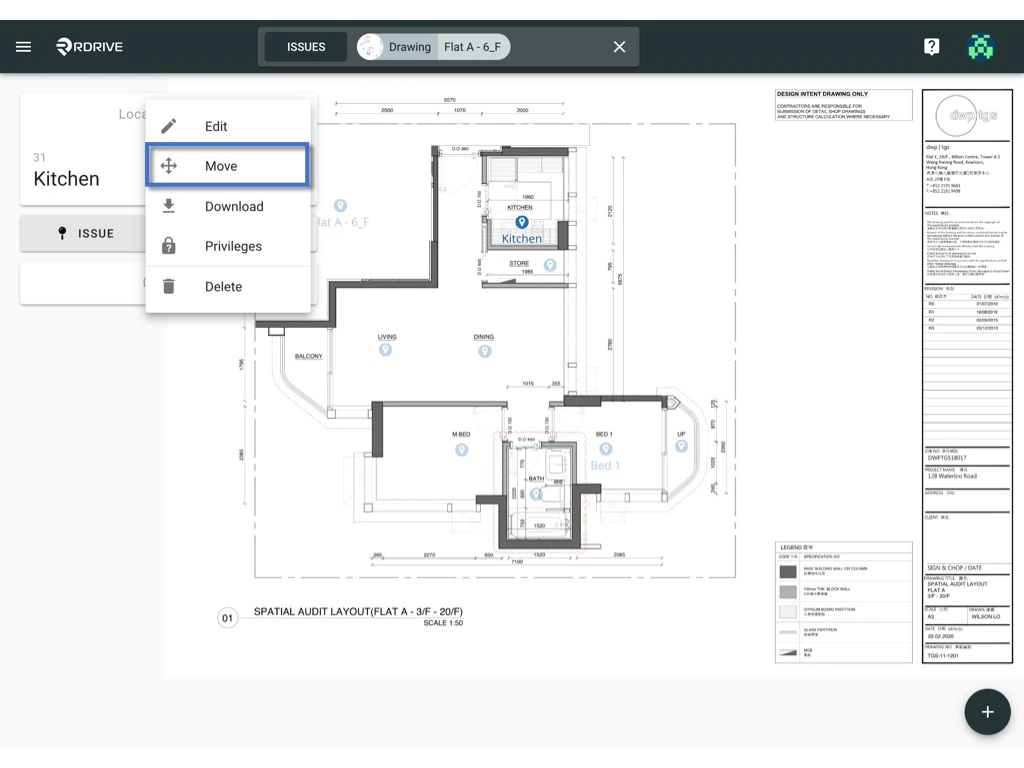This screenshot has width=1024, height=768.
Task: Clear the search bar with X
Action: pyautogui.click(x=619, y=47)
